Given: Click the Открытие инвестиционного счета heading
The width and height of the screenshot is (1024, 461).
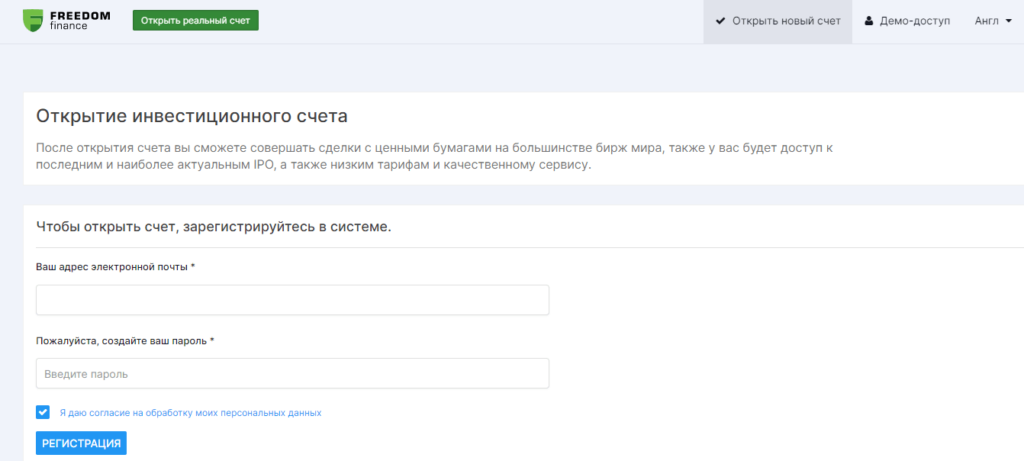Looking at the screenshot, I should click(x=192, y=116).
